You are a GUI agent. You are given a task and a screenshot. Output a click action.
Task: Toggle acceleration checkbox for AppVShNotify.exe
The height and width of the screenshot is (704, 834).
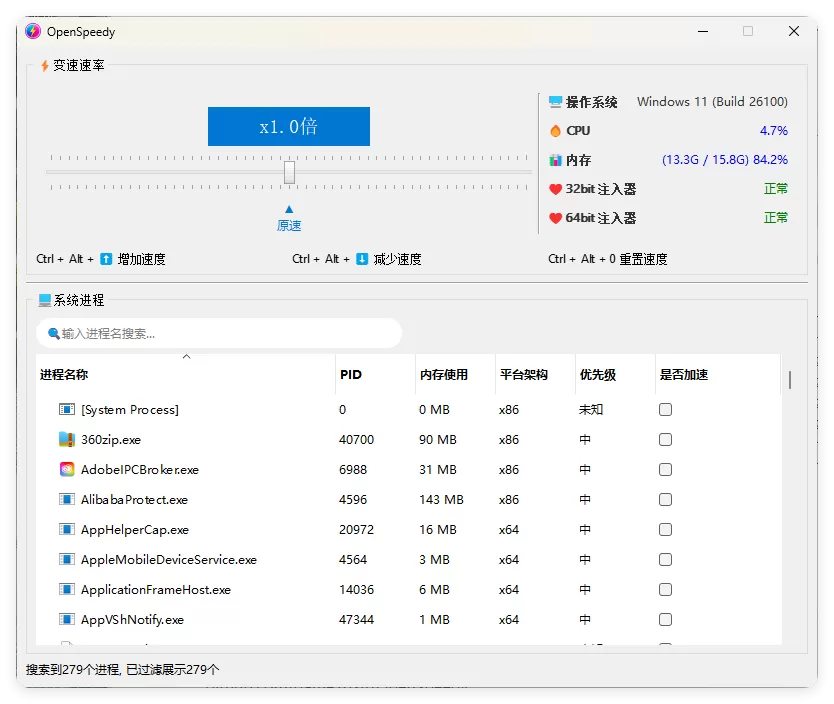click(665, 619)
